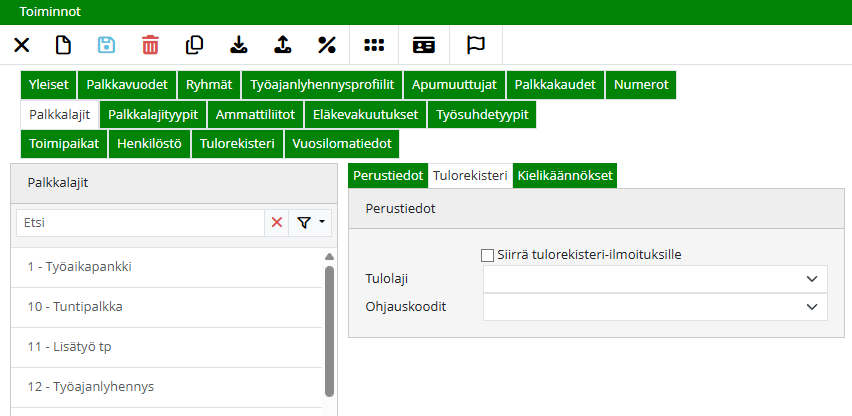
Task: Click the close X toolbar icon
Action: [x=21, y=45]
